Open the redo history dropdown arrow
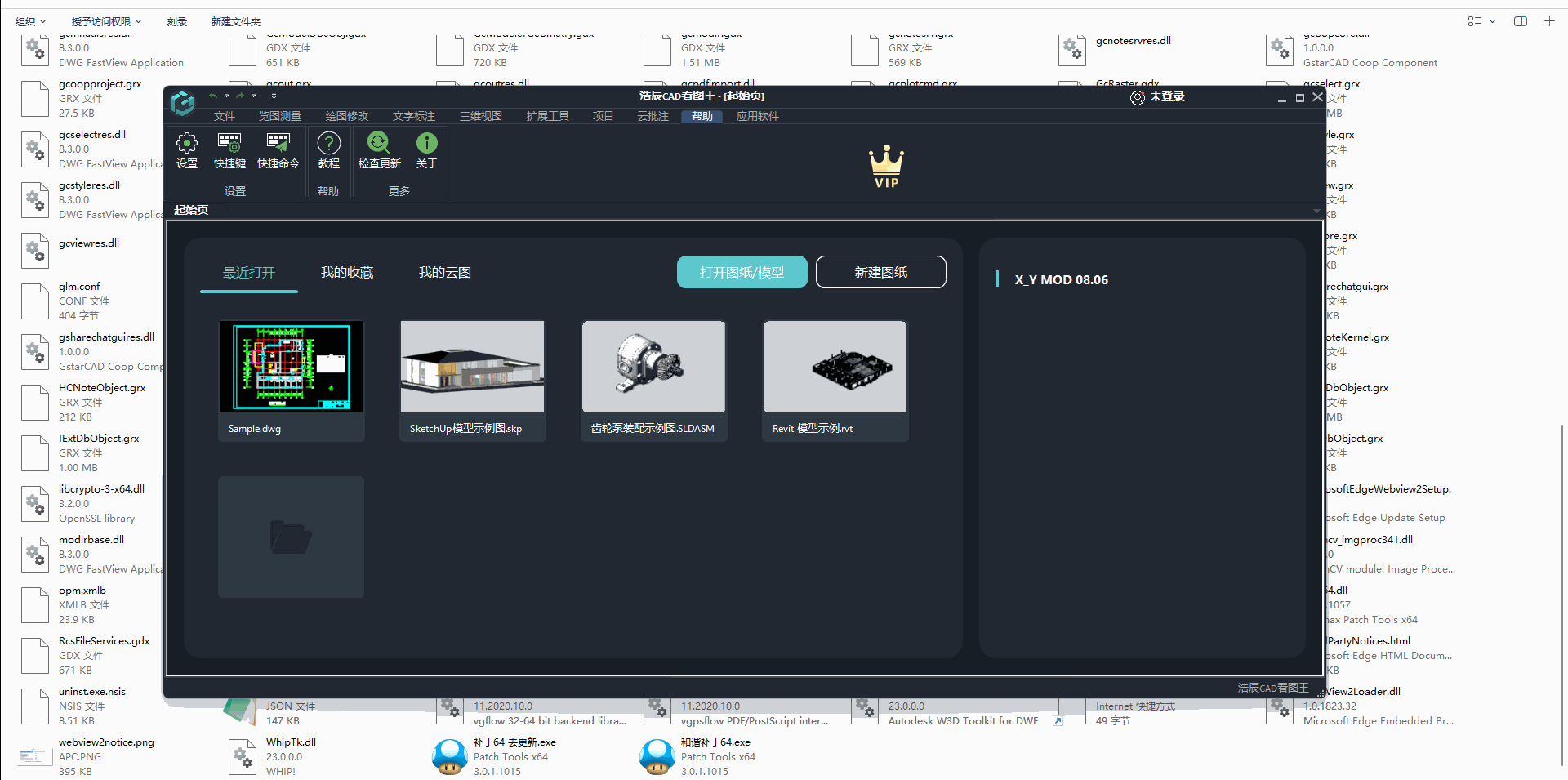This screenshot has width=1568, height=780. [253, 96]
